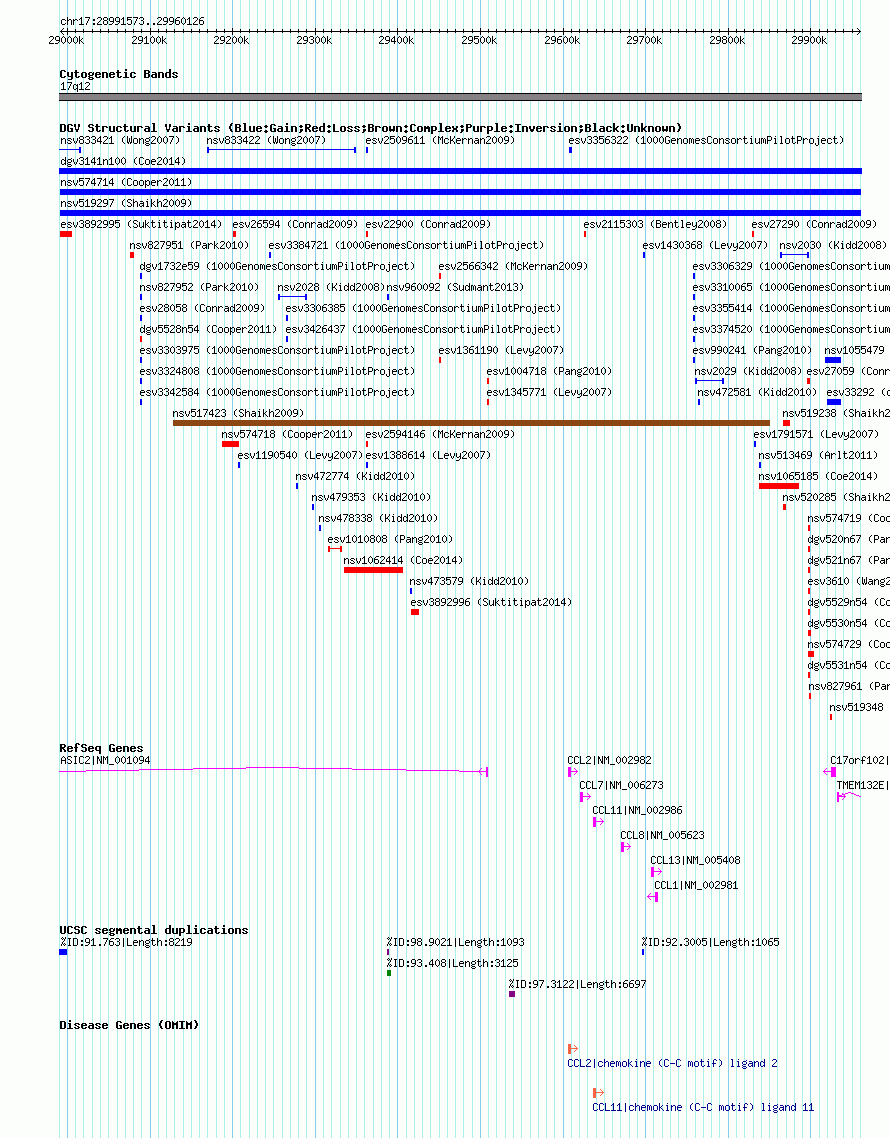Select label esv26594 (Conrad2009)
The width and height of the screenshot is (890, 1138).
pyautogui.click(x=295, y=224)
